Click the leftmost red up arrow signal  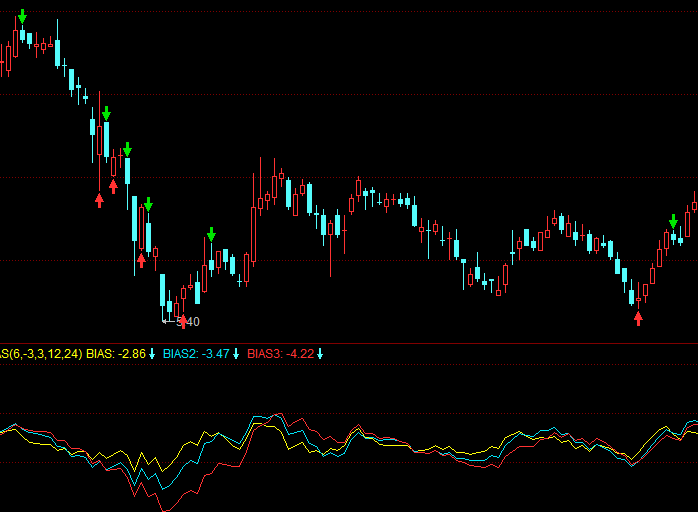pyautogui.click(x=99, y=200)
